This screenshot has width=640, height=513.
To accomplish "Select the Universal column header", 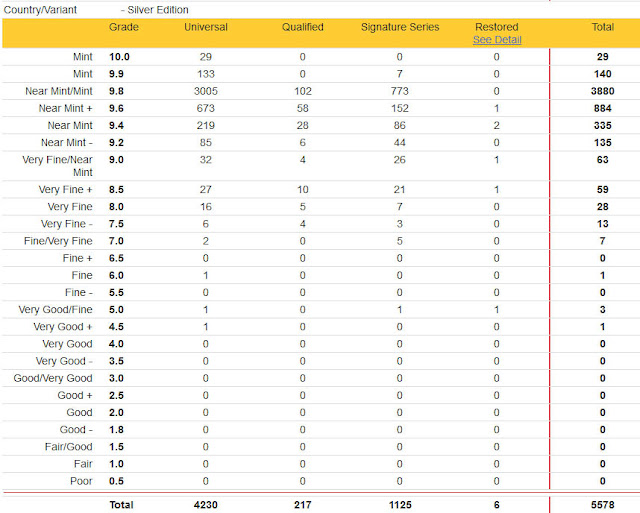I will coord(206,27).
